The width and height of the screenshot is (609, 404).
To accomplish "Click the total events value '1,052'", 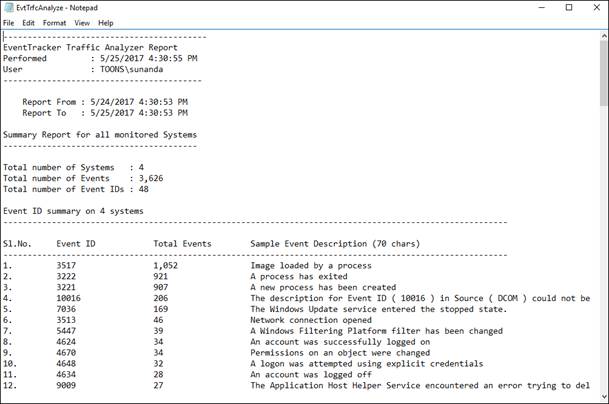I will 165,266.
